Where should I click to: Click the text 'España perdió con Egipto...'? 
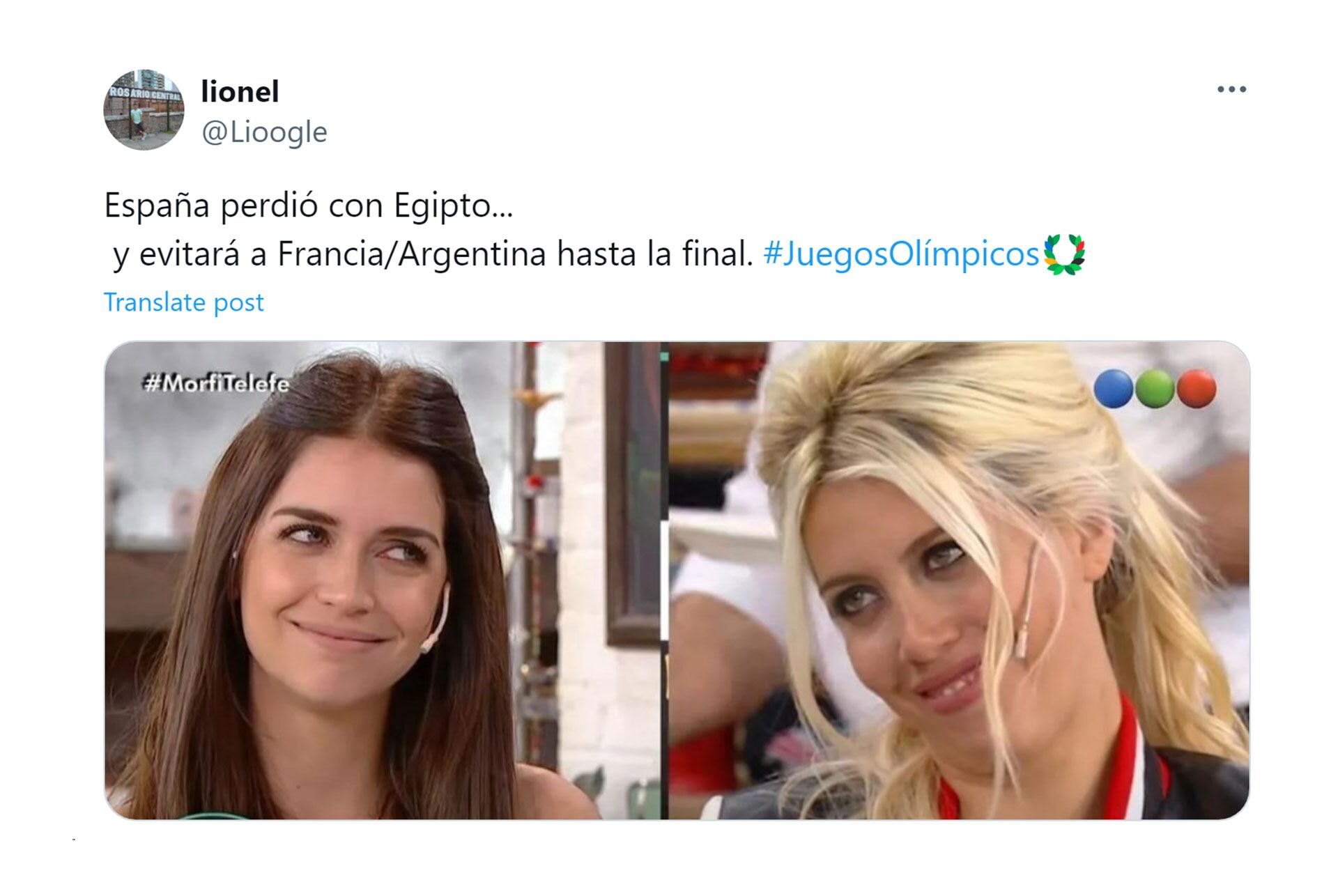click(309, 206)
